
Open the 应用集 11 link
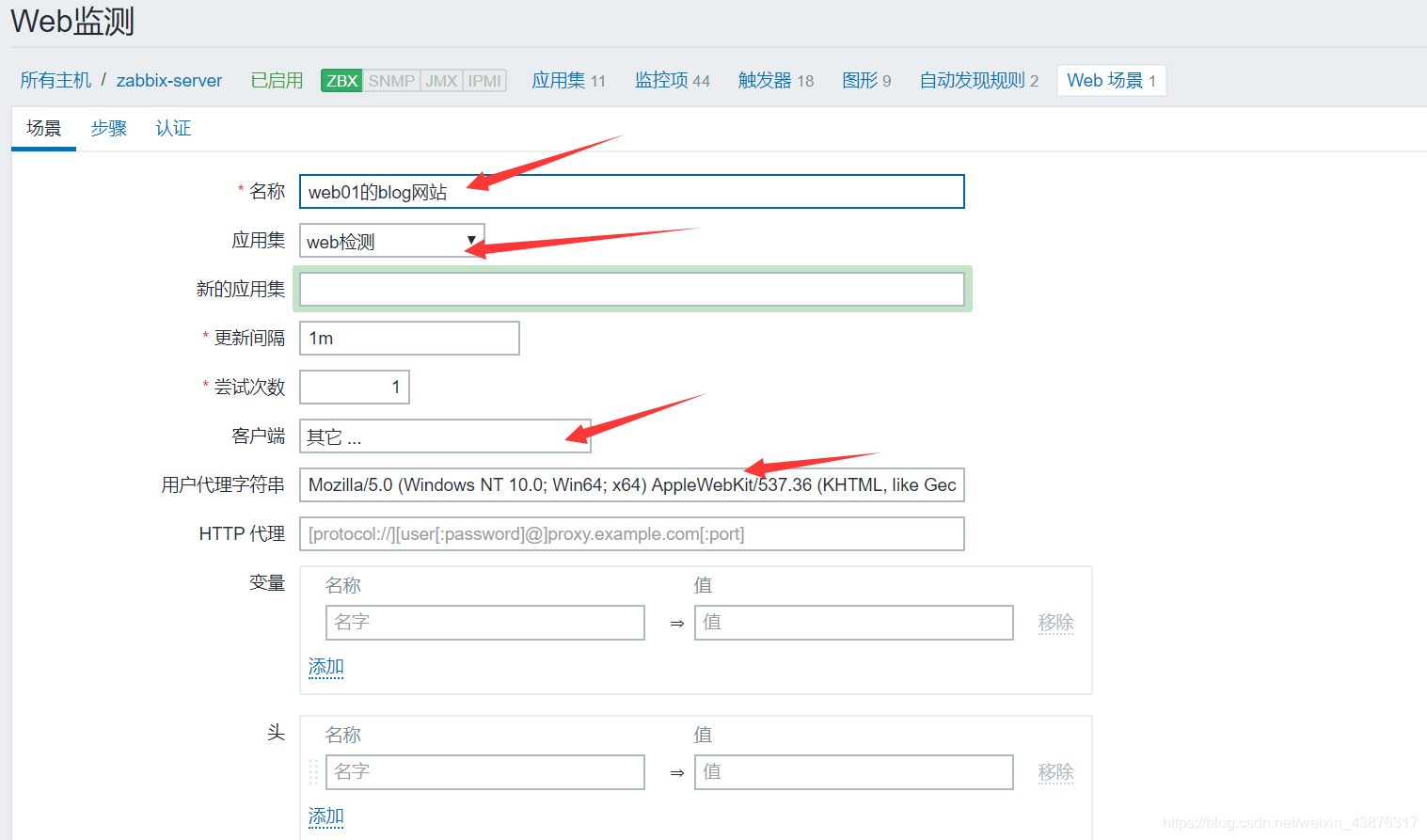pyautogui.click(x=569, y=81)
